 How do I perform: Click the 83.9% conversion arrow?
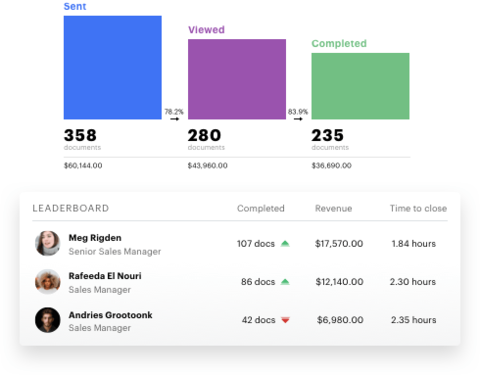298,119
